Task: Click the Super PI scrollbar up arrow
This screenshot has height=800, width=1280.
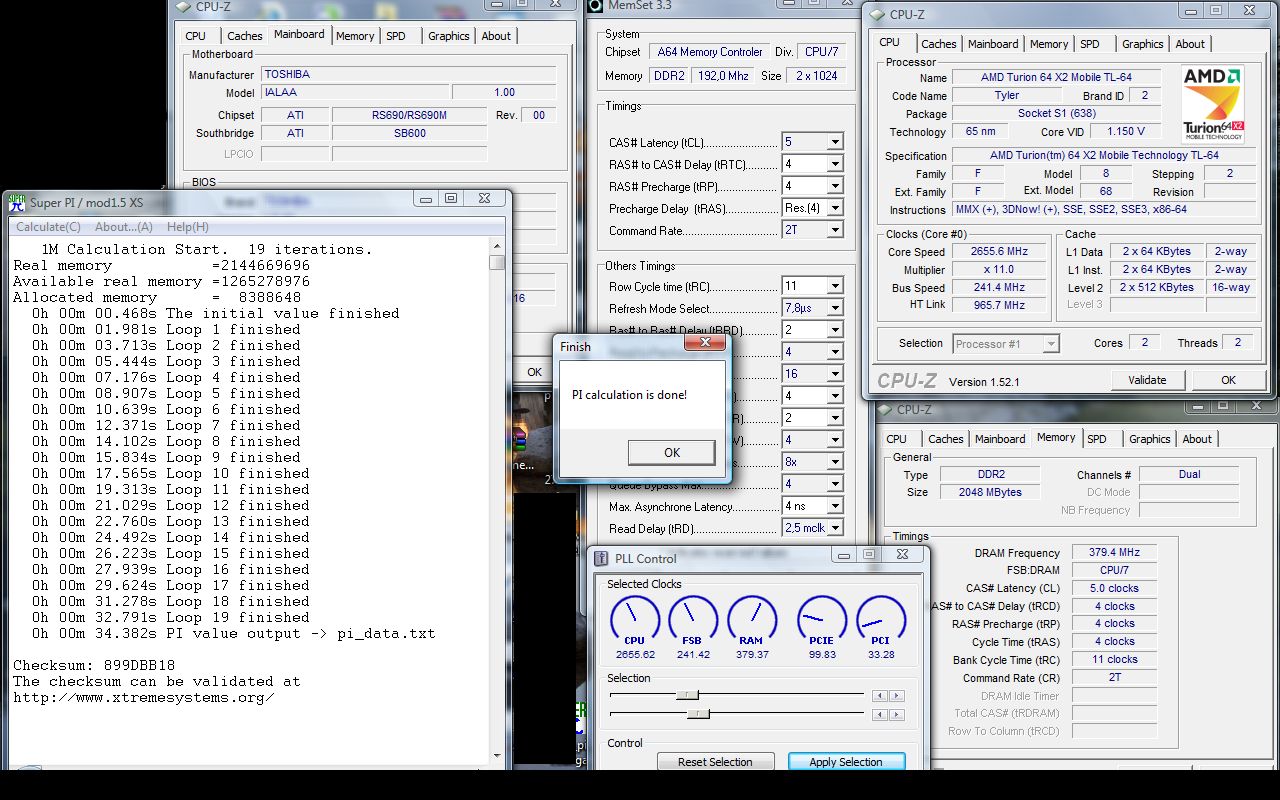Action: click(497, 247)
